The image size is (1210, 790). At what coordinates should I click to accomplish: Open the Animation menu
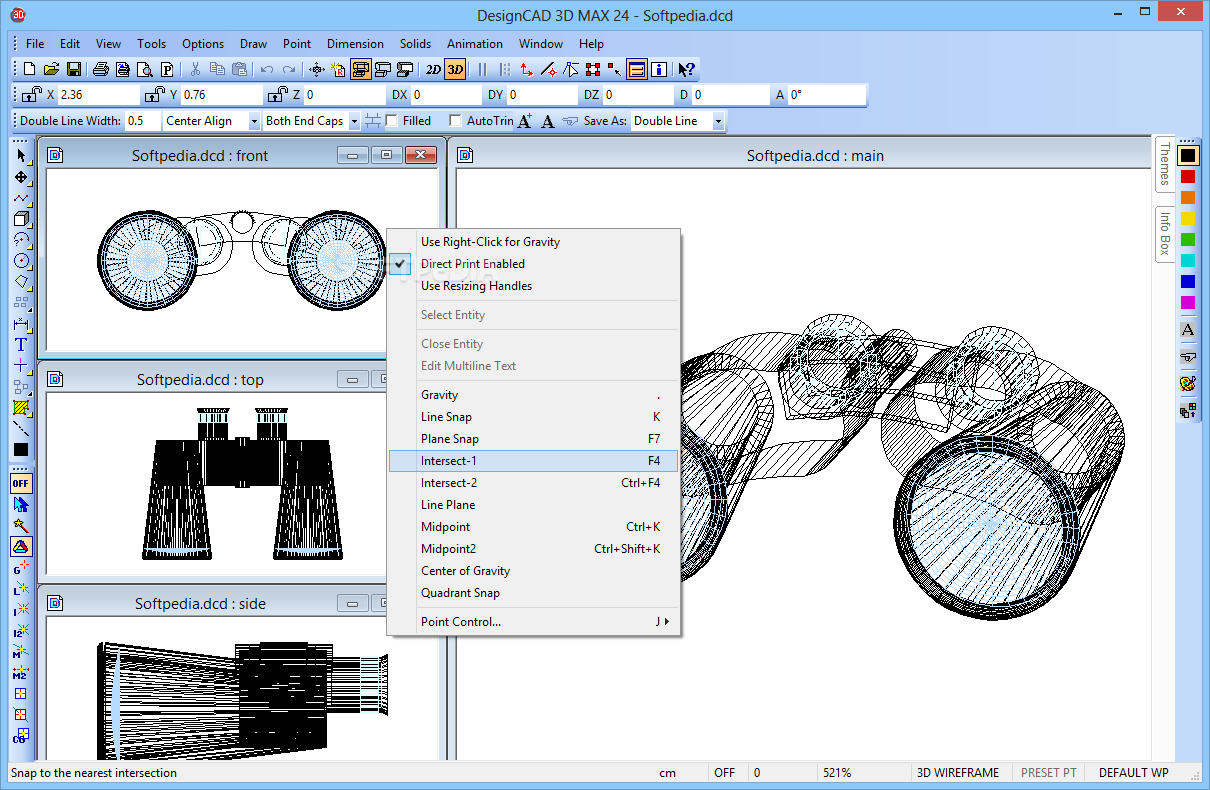pyautogui.click(x=475, y=43)
